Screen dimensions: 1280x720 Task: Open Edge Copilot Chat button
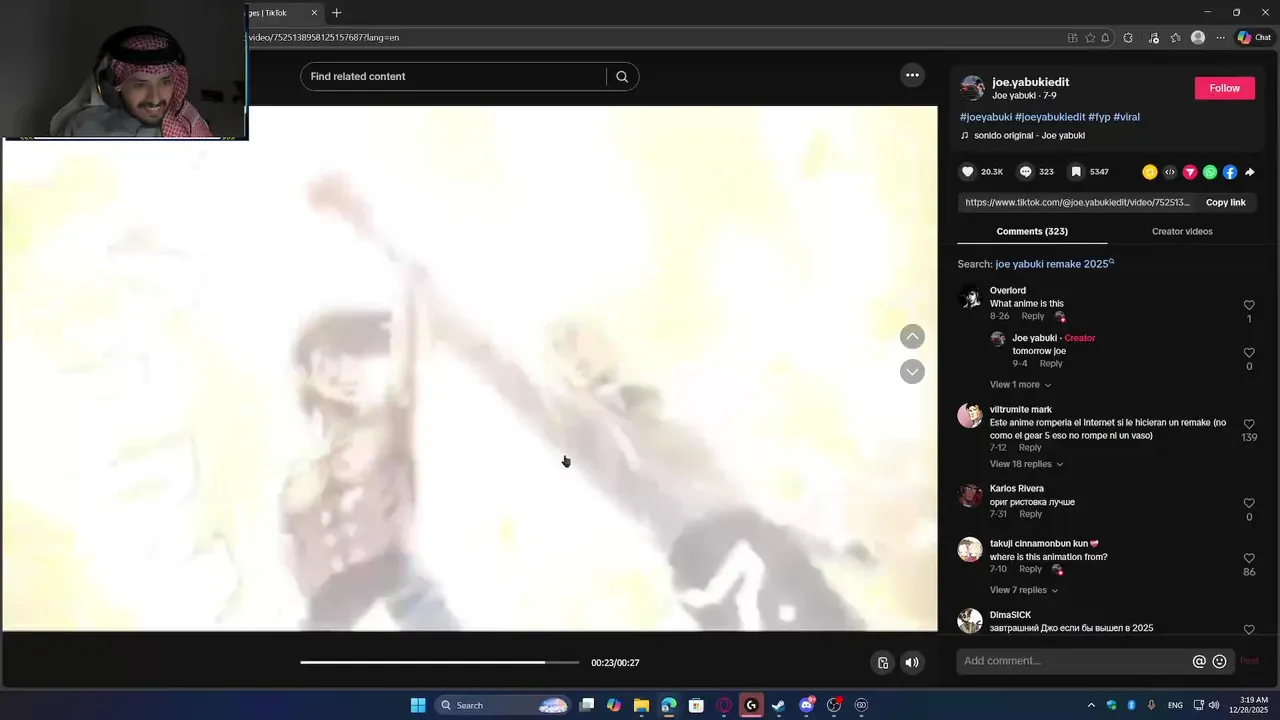(1254, 38)
